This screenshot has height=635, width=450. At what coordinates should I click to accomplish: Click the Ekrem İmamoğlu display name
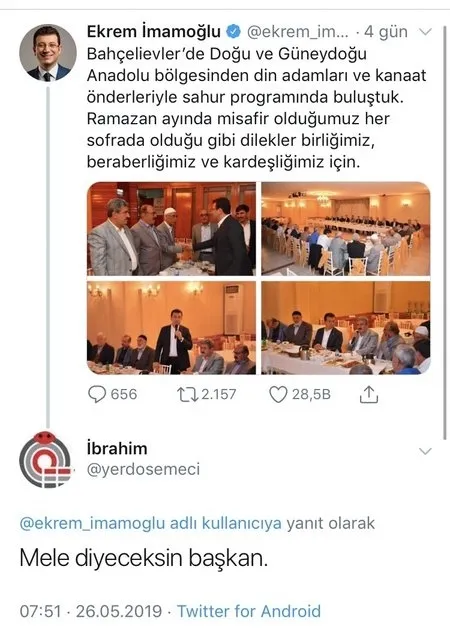tap(154, 32)
